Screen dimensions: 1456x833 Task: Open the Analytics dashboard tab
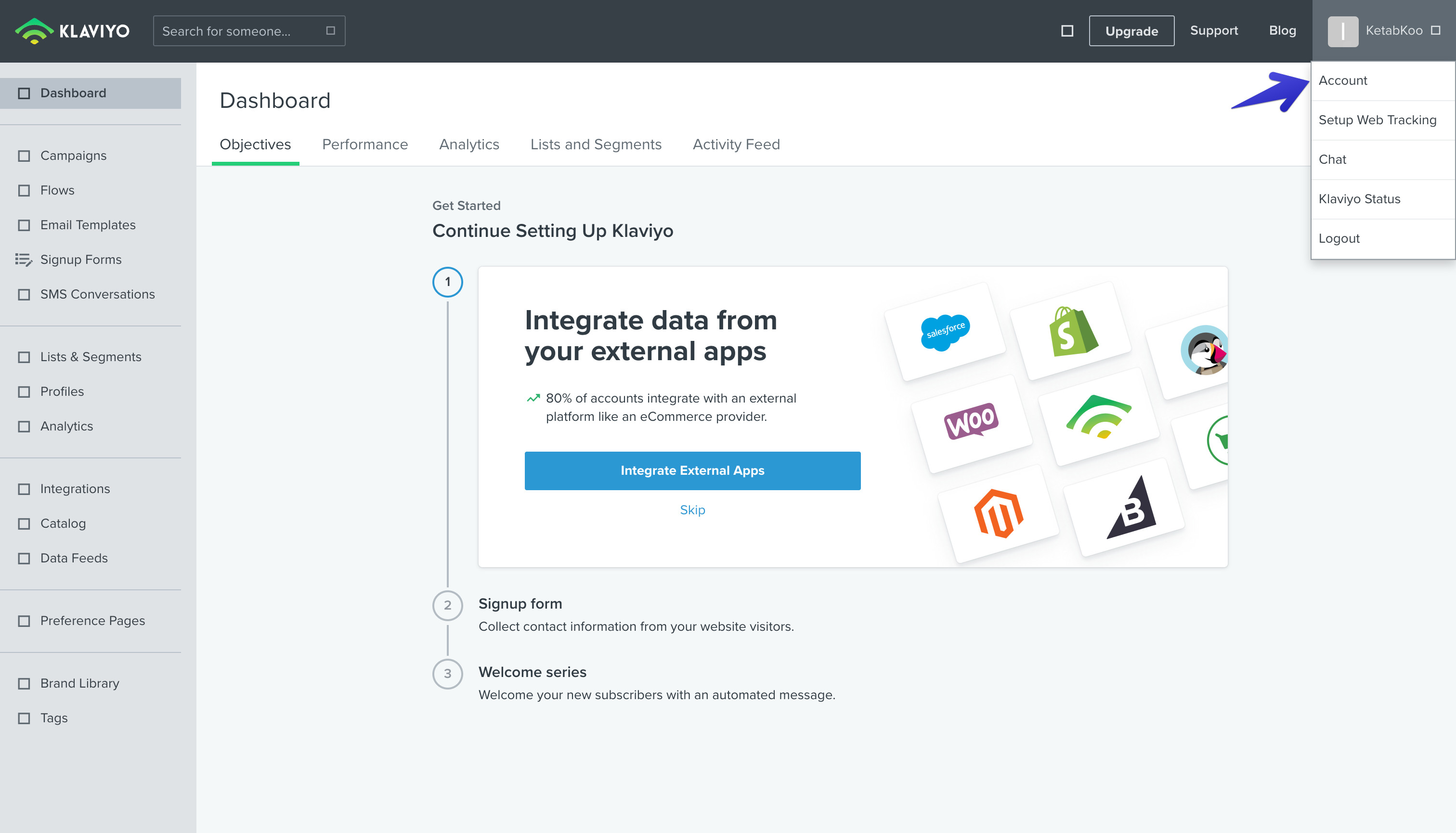469,145
